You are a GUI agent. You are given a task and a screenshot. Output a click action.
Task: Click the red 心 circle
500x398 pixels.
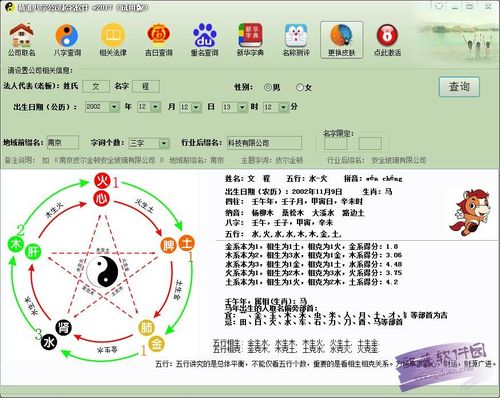pos(102,198)
